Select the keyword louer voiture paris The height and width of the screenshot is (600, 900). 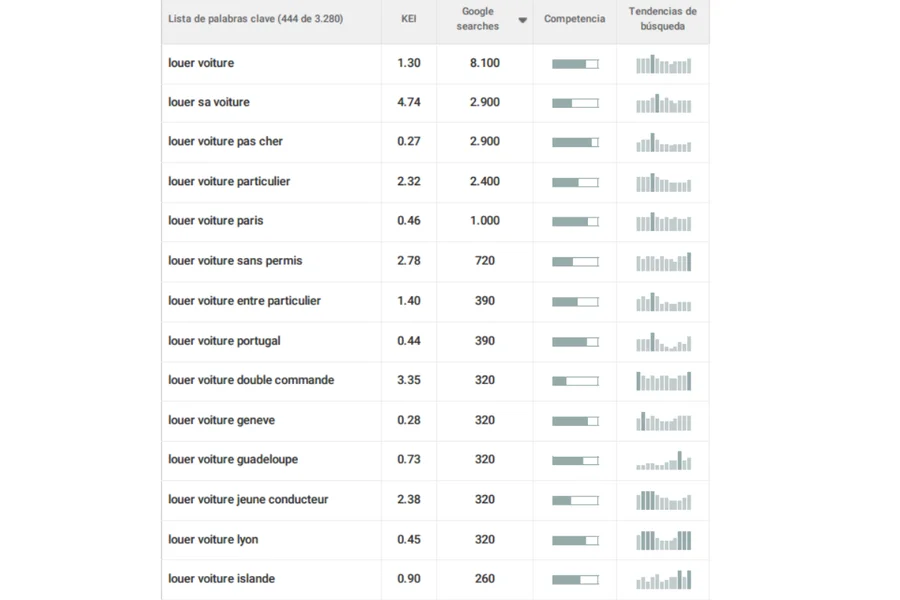tap(216, 221)
